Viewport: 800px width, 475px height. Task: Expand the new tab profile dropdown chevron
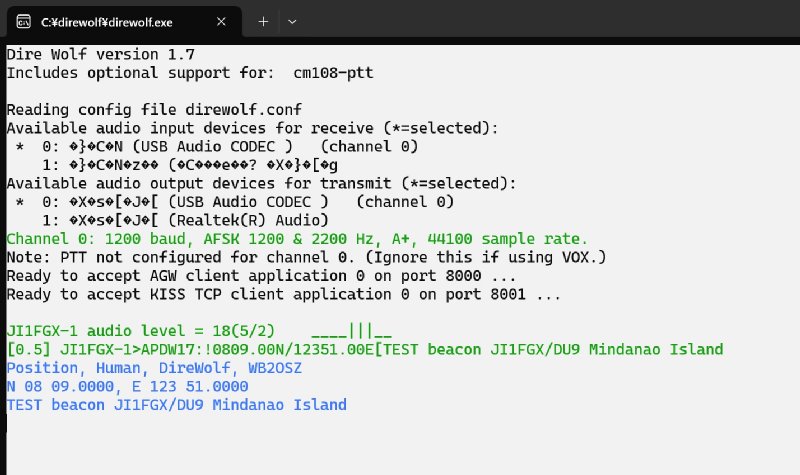[x=292, y=20]
